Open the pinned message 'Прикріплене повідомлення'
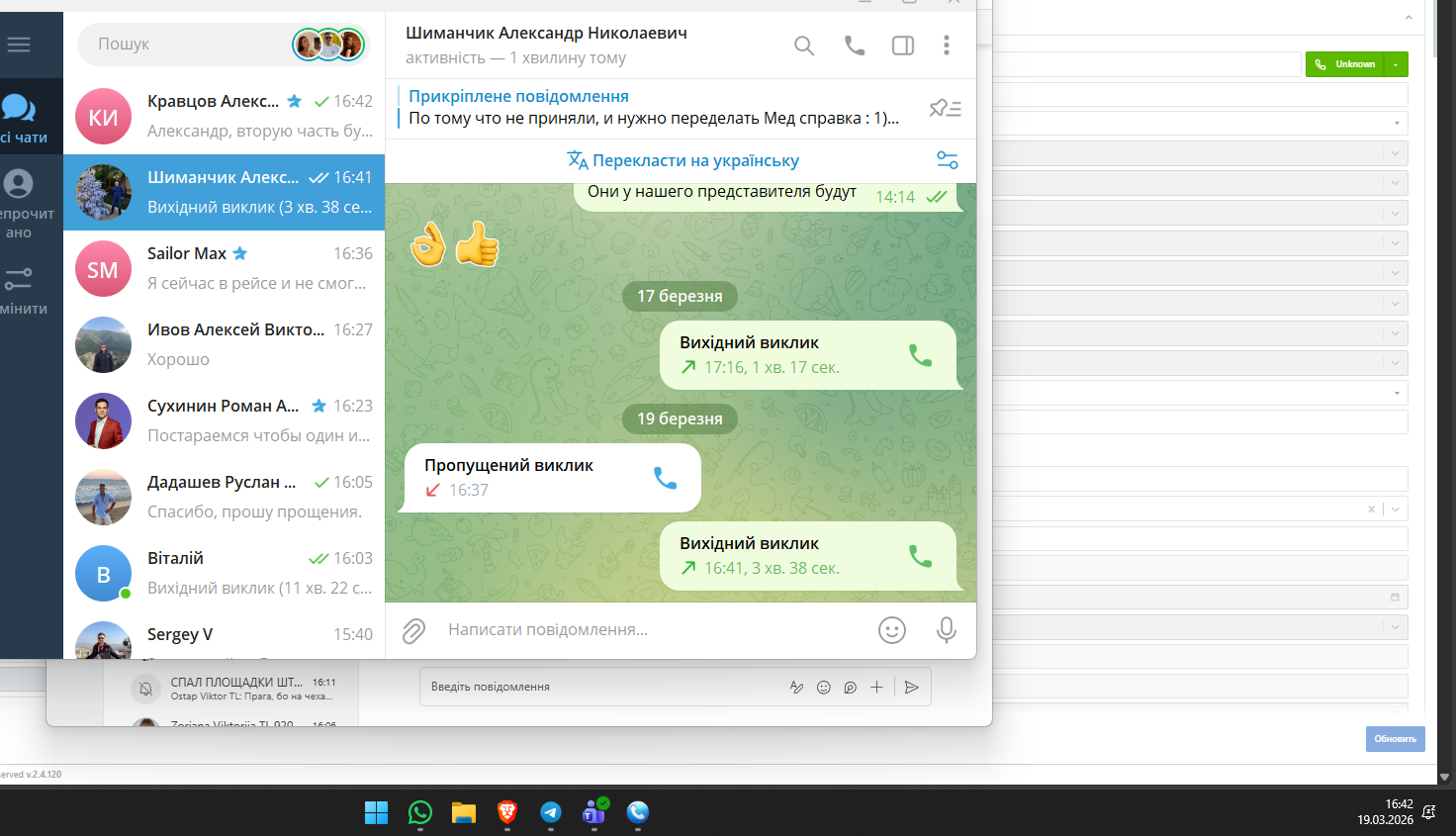The height and width of the screenshot is (836, 1456). pyautogui.click(x=653, y=108)
